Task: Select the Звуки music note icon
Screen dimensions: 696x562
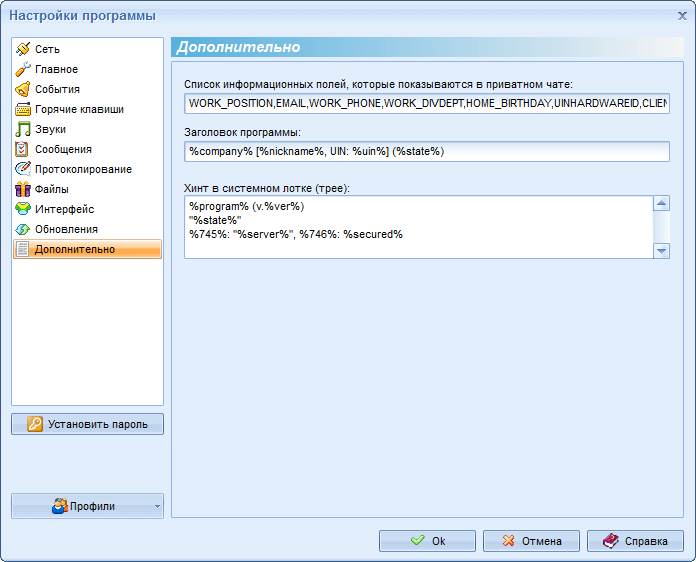Action: [23, 129]
